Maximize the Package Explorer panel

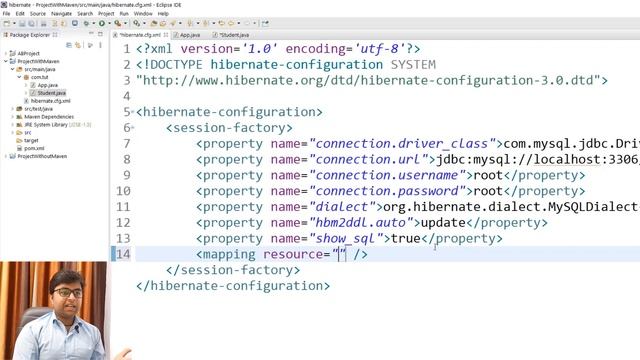[x=100, y=34]
